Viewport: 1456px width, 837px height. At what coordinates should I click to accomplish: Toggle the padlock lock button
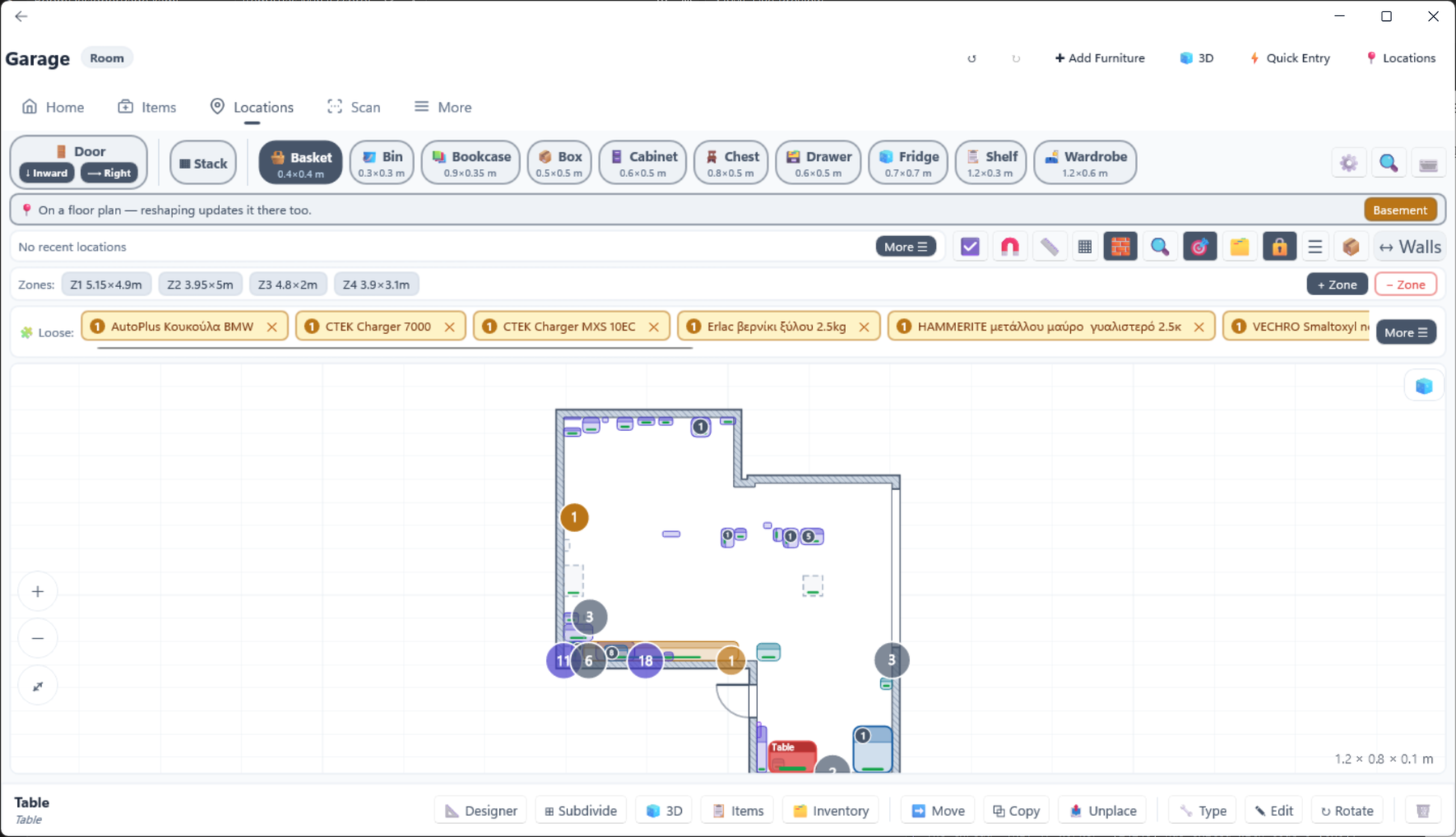[1279, 247]
